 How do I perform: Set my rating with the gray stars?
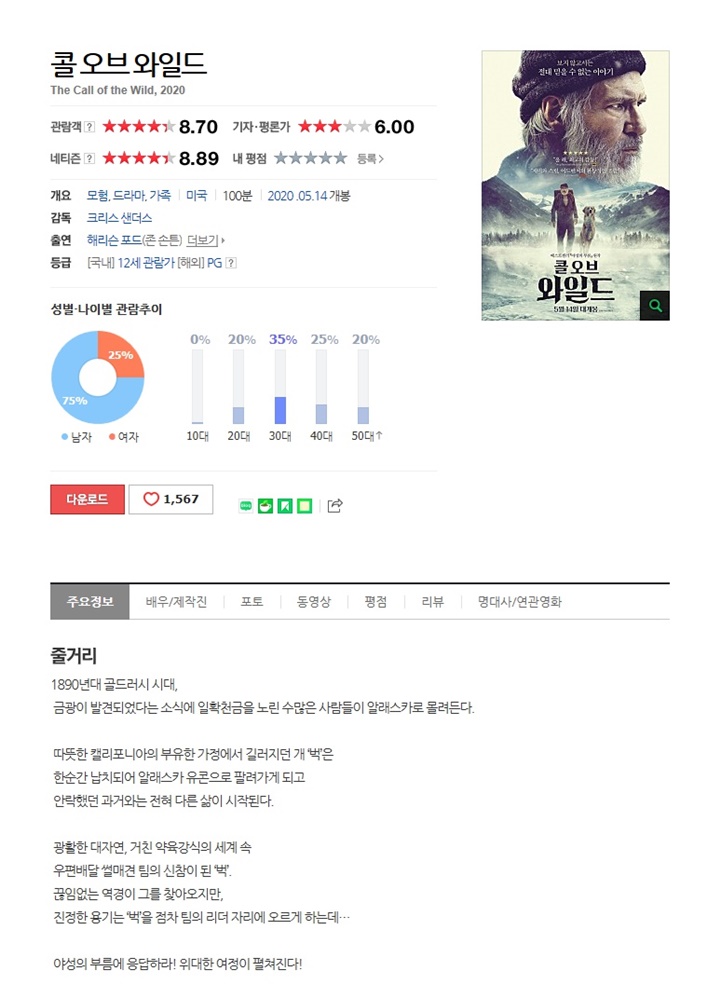pos(310,158)
